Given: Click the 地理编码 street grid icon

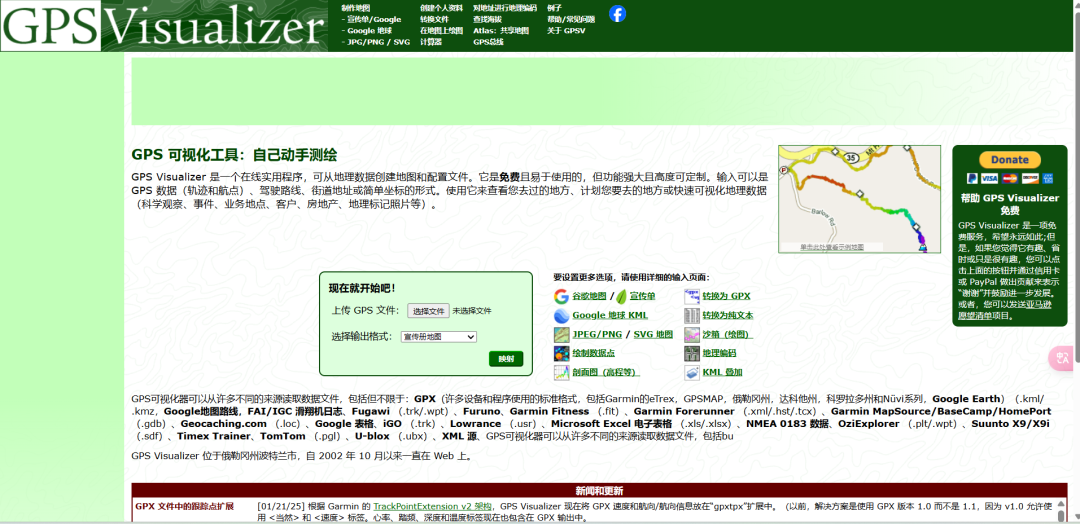Looking at the screenshot, I should [x=692, y=354].
